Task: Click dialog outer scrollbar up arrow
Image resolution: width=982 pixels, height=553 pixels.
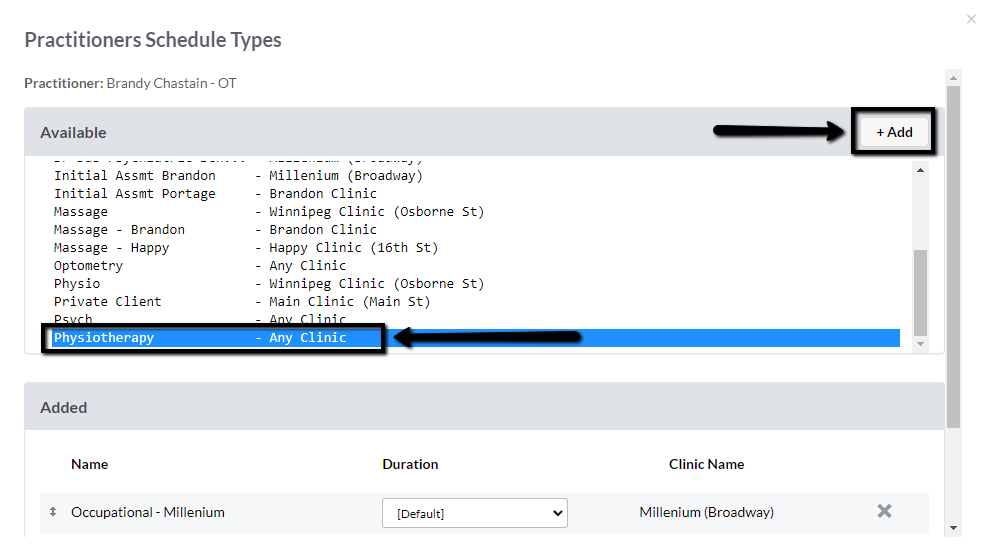Action: click(953, 78)
